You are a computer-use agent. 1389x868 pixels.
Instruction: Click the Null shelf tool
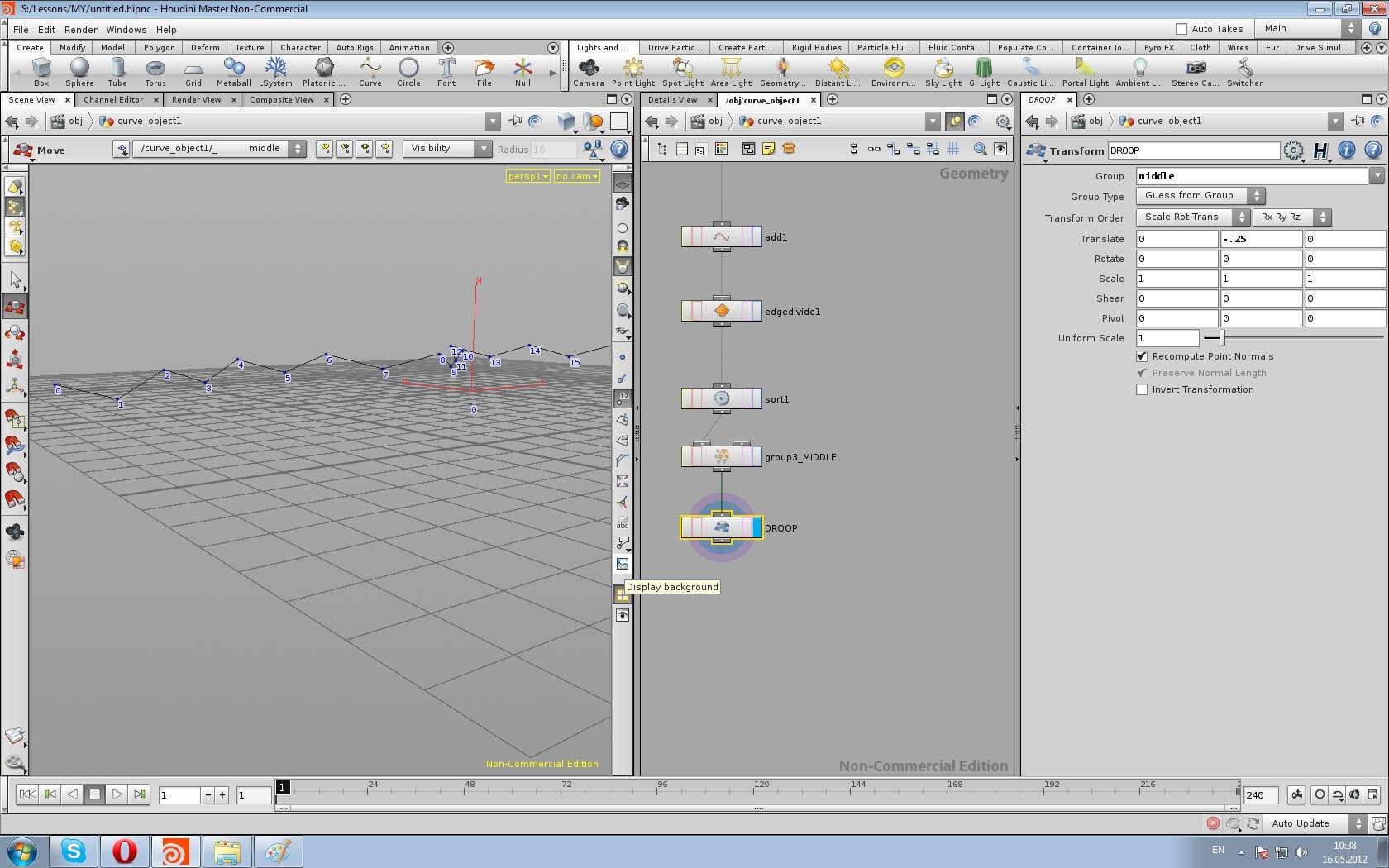(523, 72)
